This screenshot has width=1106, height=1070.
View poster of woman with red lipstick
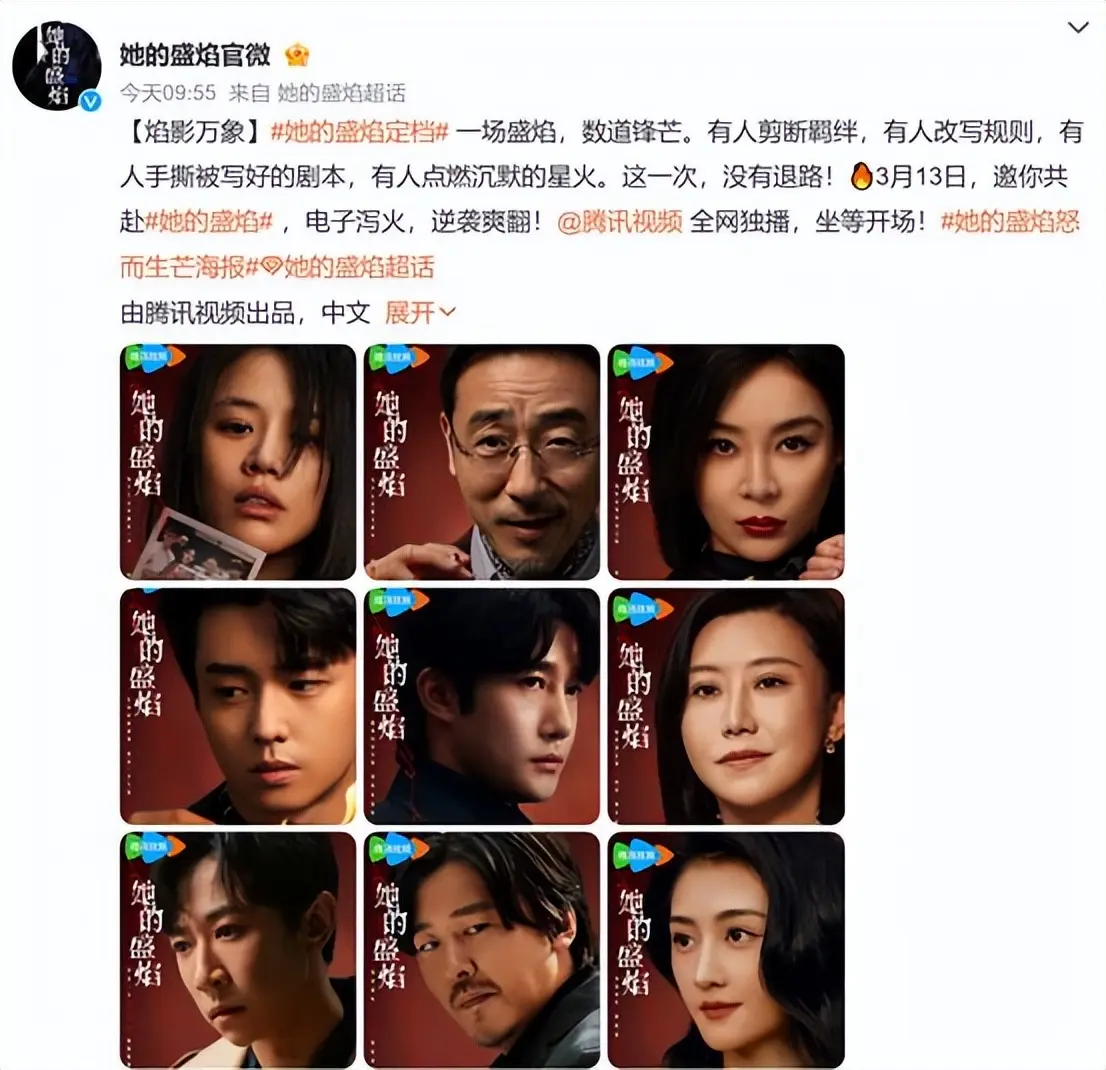(726, 462)
